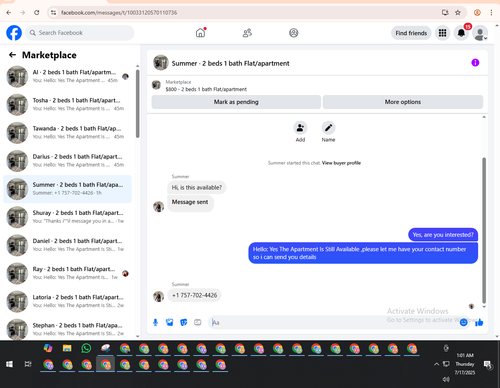Select the Summer conversation in the list
The width and height of the screenshot is (500, 388).
coord(68,189)
